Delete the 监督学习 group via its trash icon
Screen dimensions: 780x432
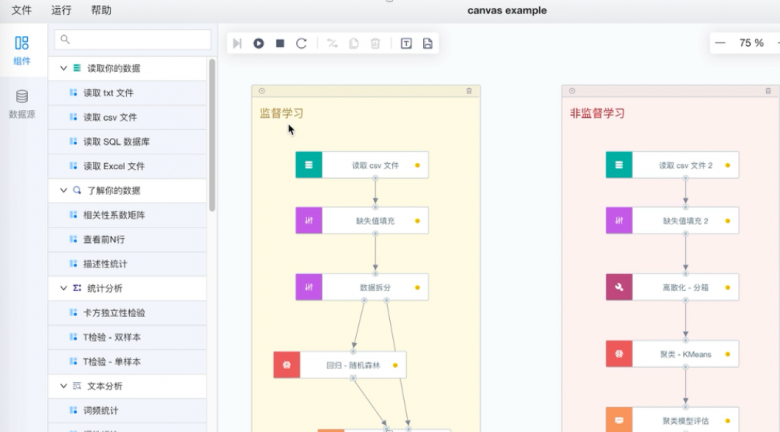click(x=469, y=91)
